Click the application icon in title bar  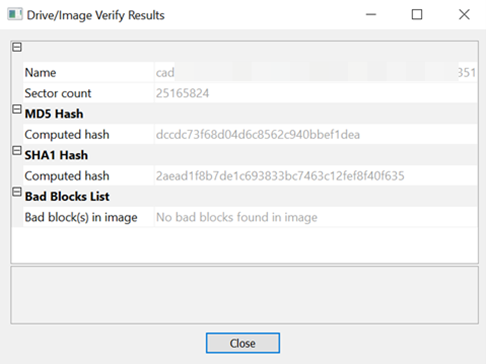pos(15,15)
